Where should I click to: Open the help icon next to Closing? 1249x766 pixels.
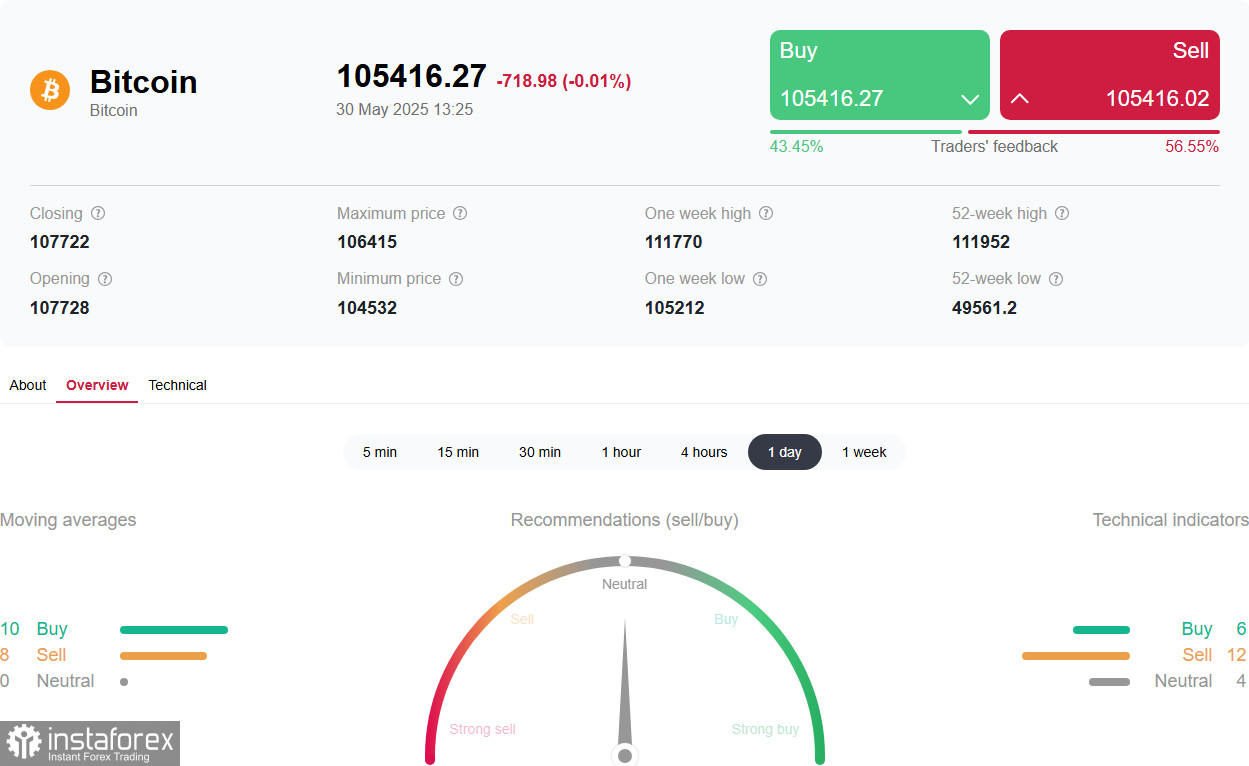pos(98,214)
